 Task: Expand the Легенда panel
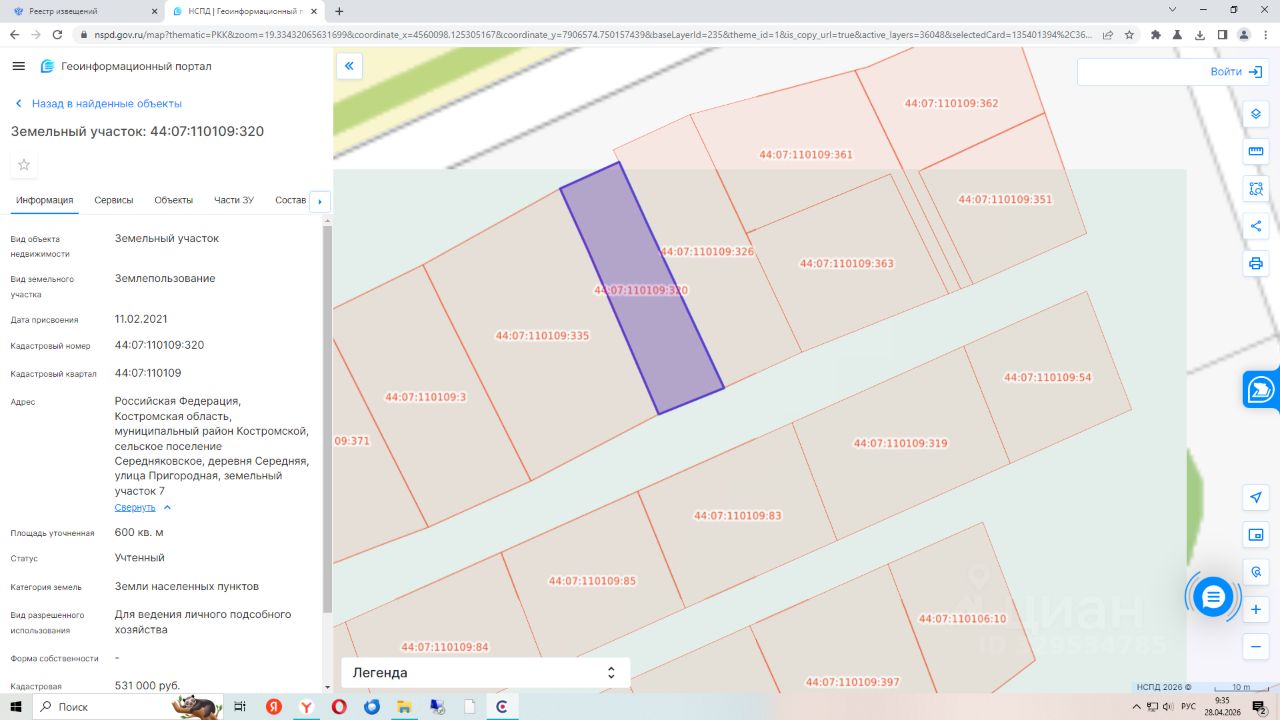point(485,673)
